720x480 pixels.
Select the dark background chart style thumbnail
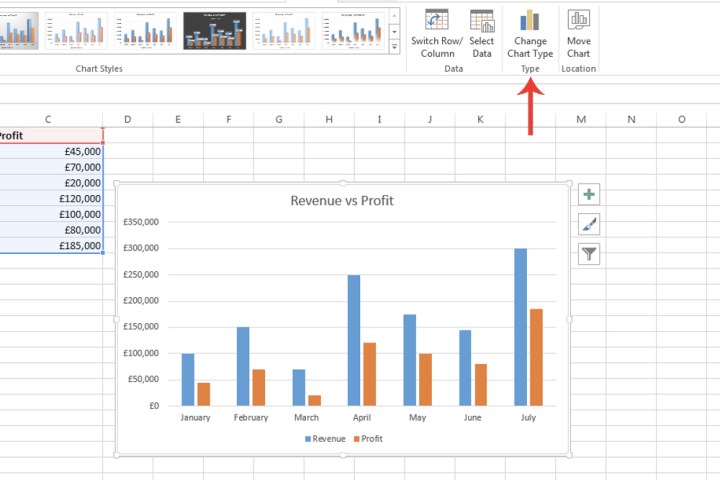(x=214, y=31)
